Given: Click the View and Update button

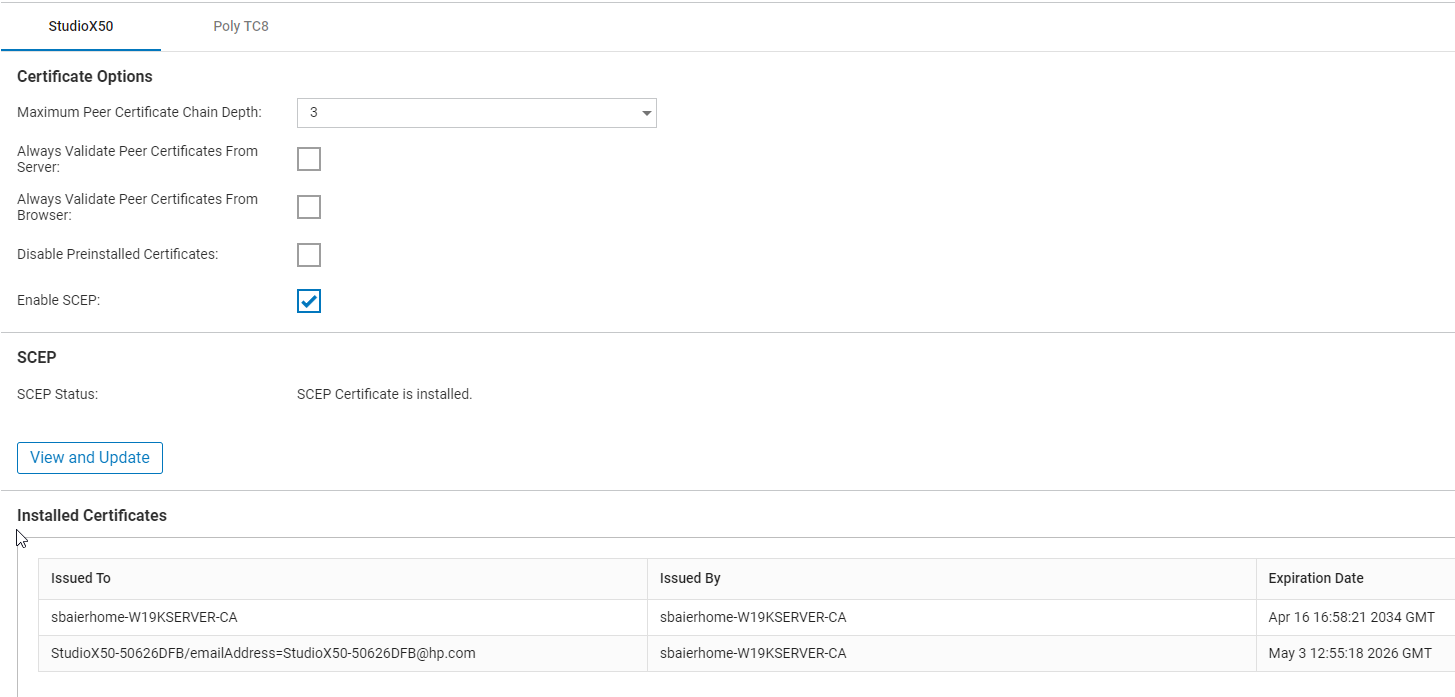Looking at the screenshot, I should coord(89,457).
